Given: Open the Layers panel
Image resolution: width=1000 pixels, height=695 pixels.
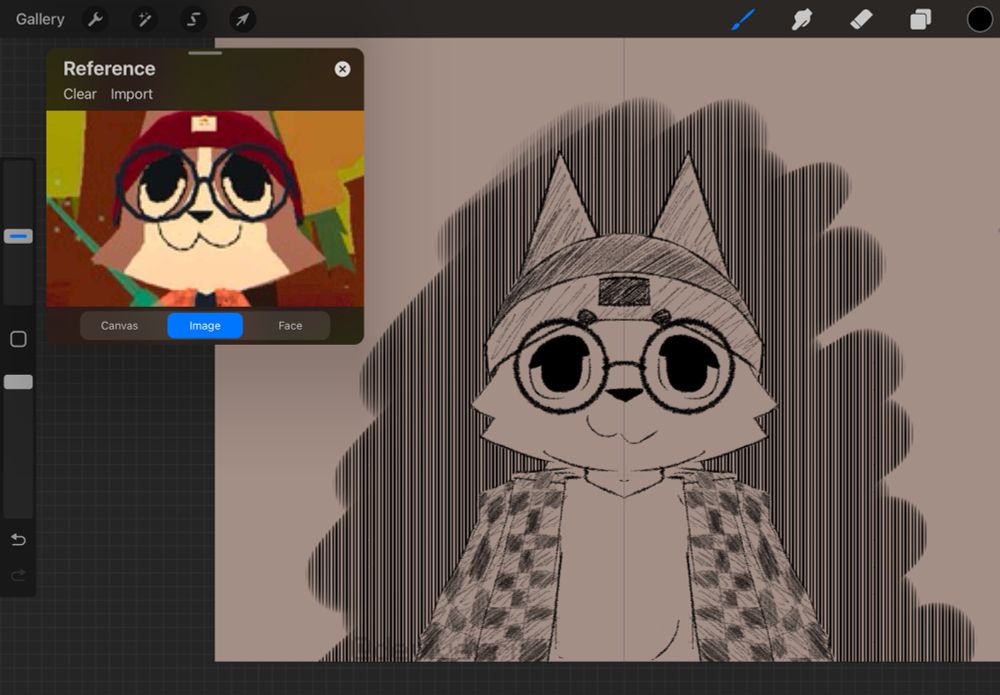Looking at the screenshot, I should (920, 19).
